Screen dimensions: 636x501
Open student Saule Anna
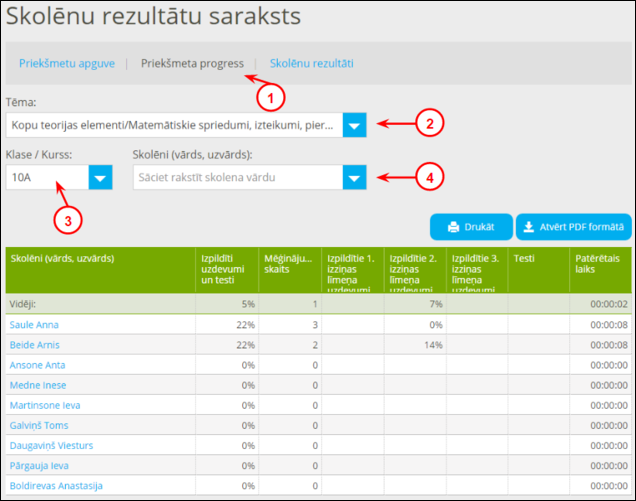[34, 325]
